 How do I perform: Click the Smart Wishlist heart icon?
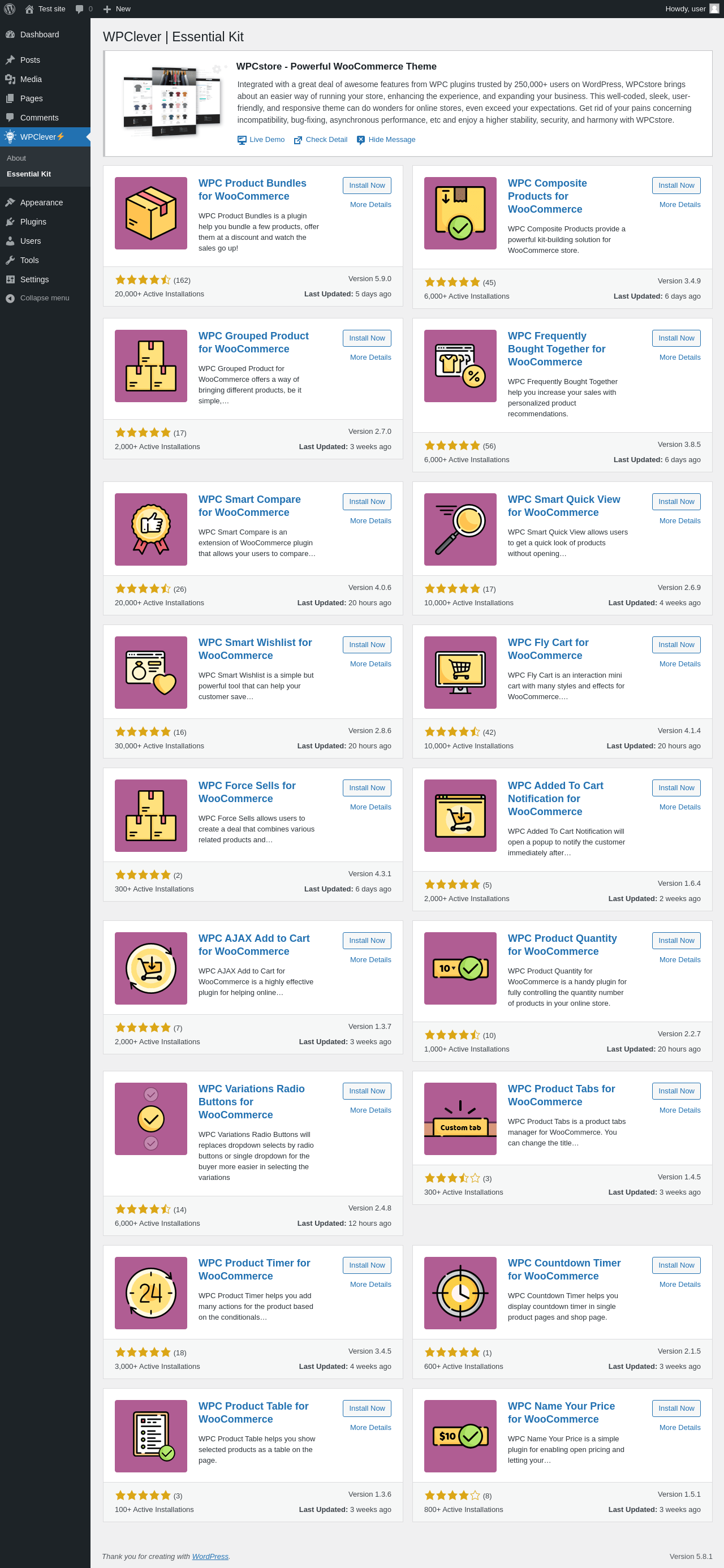[151, 672]
